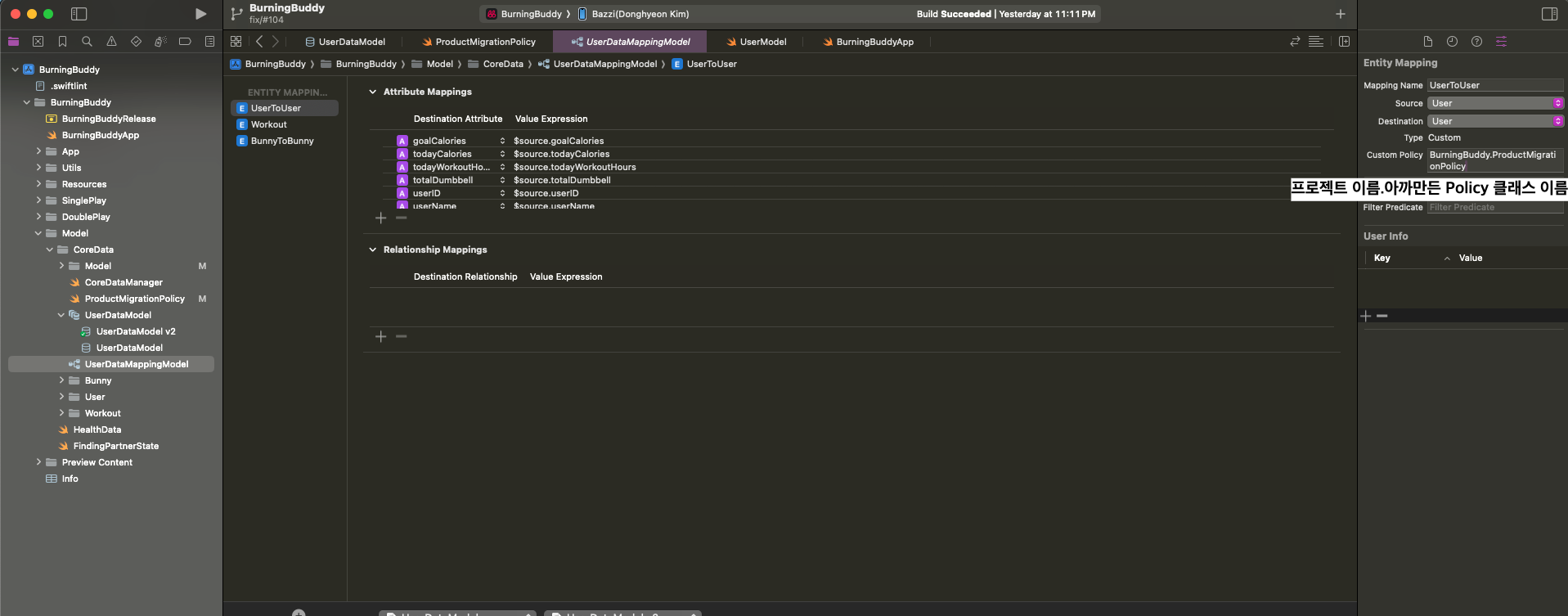Choose the Bazzi(Donghyeon Kim) run destination

point(634,14)
